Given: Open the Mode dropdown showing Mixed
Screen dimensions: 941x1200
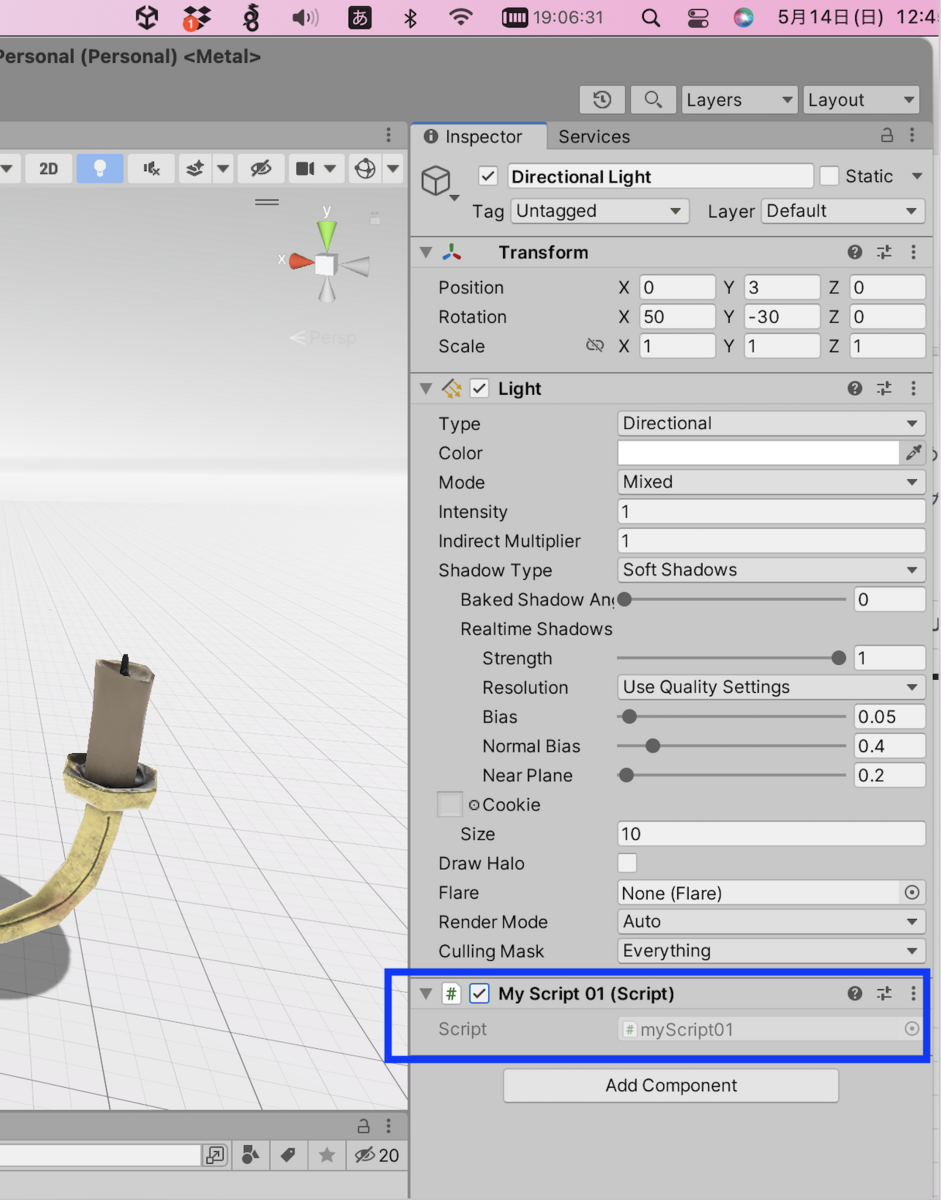Looking at the screenshot, I should [x=771, y=482].
